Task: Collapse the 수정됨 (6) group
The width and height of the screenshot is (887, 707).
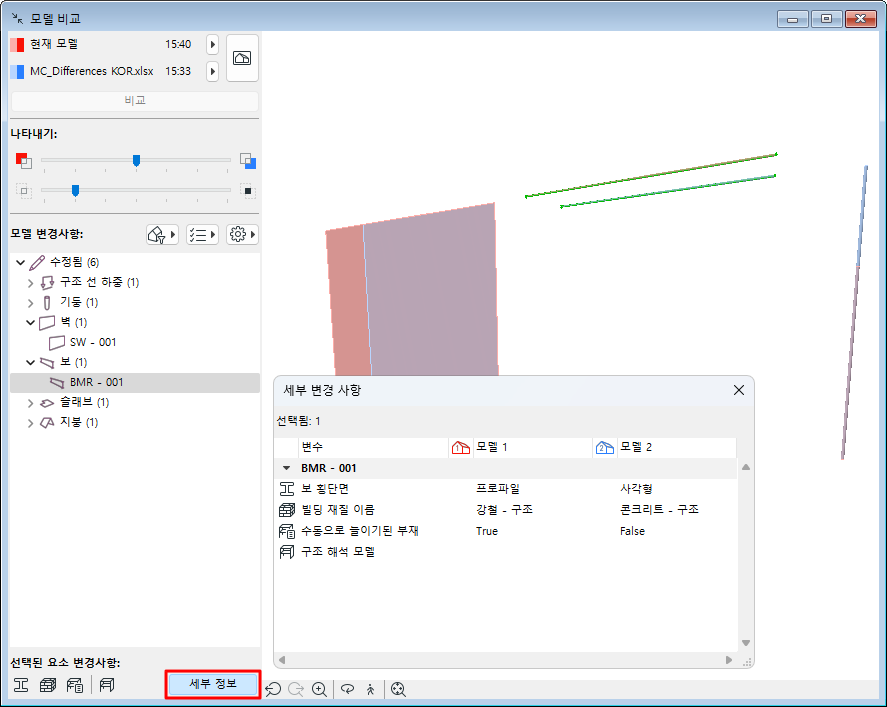Action: 20,262
